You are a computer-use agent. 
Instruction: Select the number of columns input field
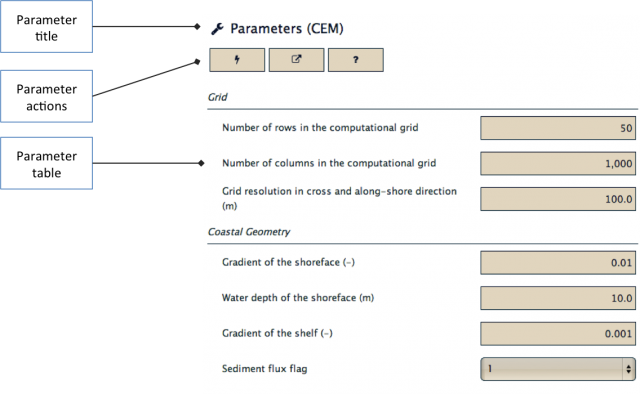[558, 164]
